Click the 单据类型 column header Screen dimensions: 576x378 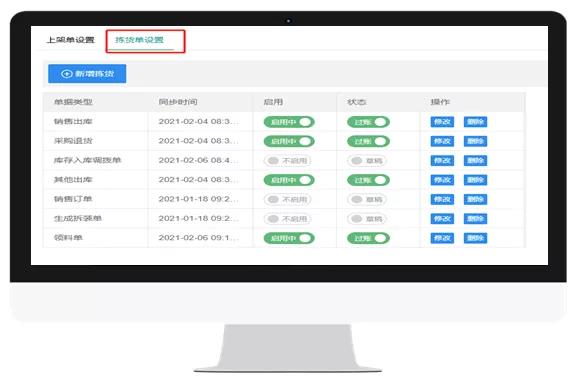tap(73, 102)
